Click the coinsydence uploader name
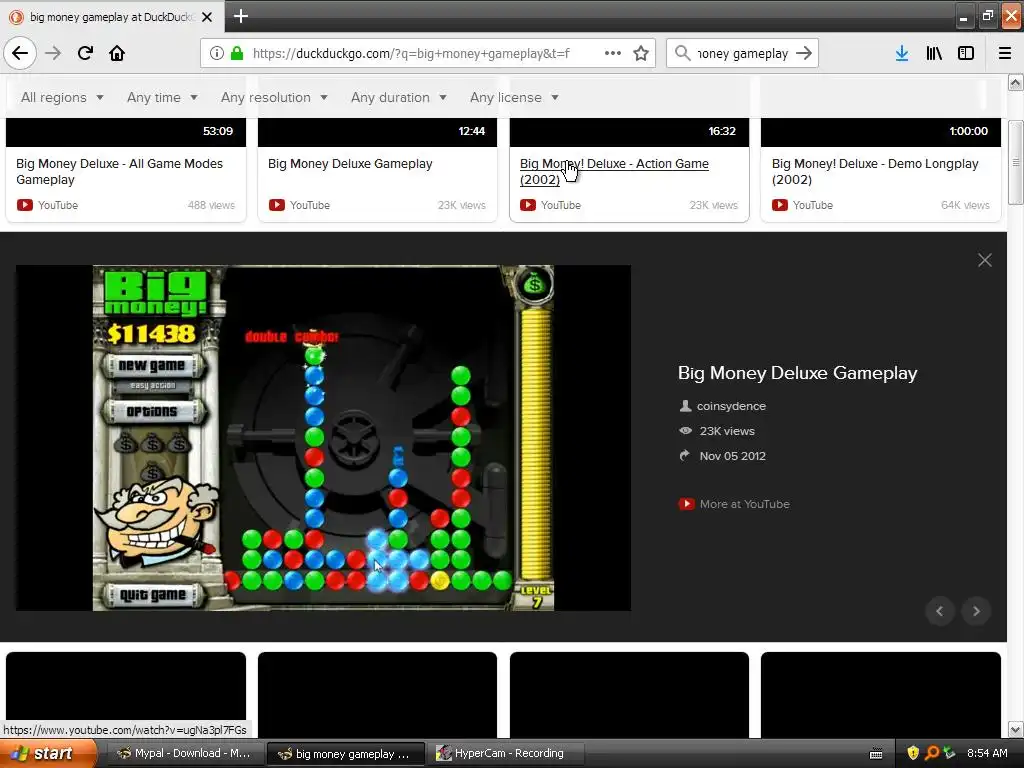 (731, 406)
